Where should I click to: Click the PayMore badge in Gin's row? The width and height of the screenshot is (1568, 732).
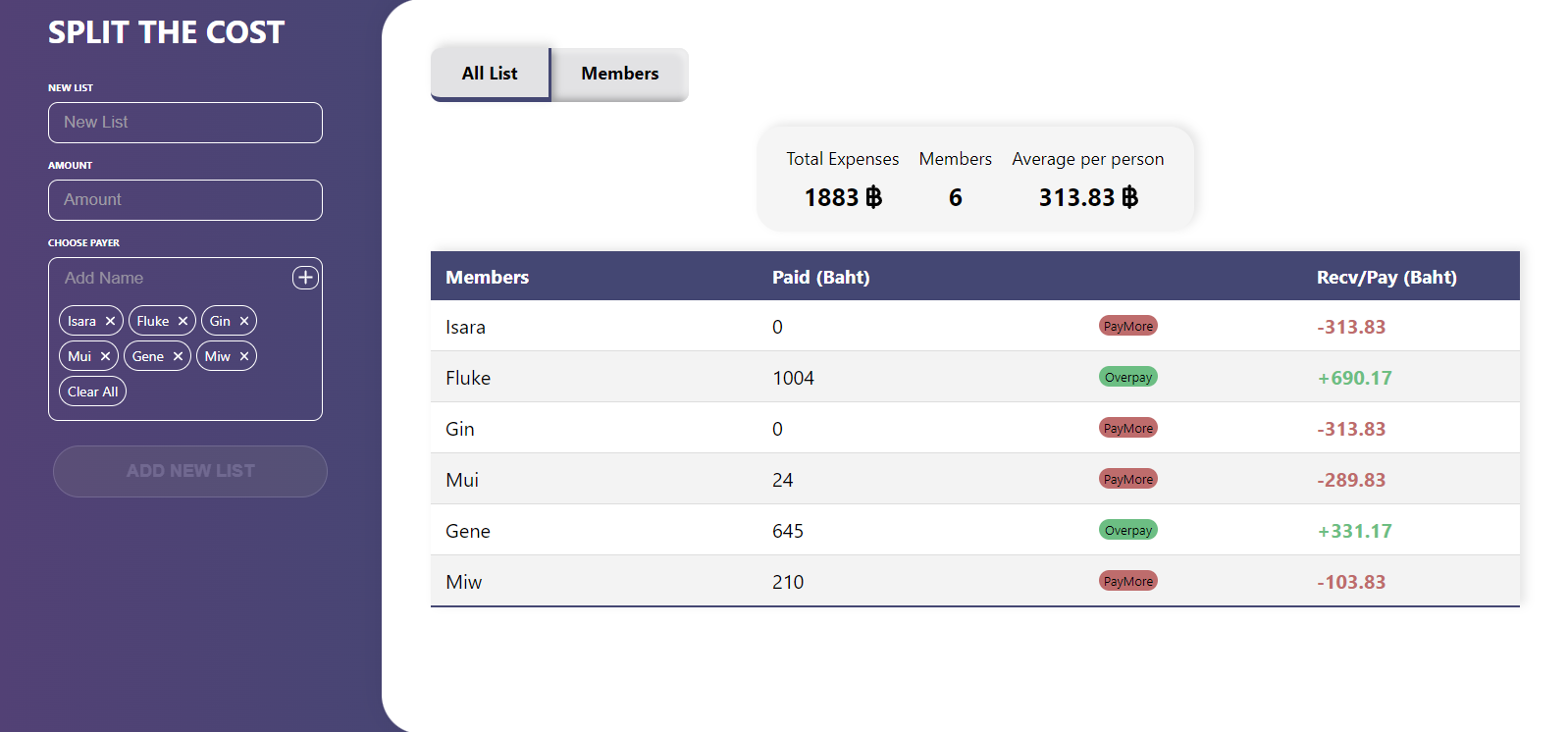(1128, 428)
